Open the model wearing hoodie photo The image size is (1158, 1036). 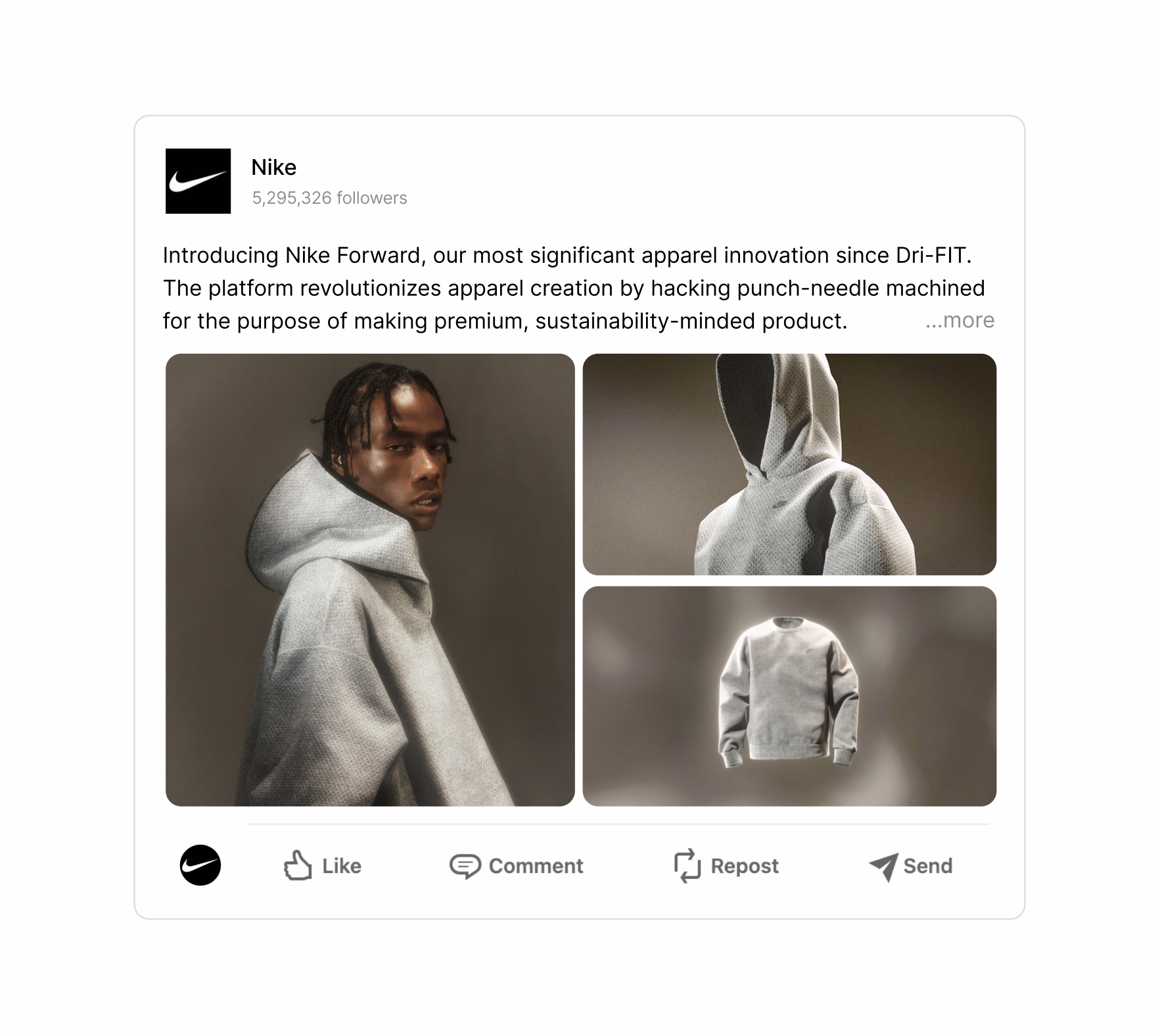(370, 580)
